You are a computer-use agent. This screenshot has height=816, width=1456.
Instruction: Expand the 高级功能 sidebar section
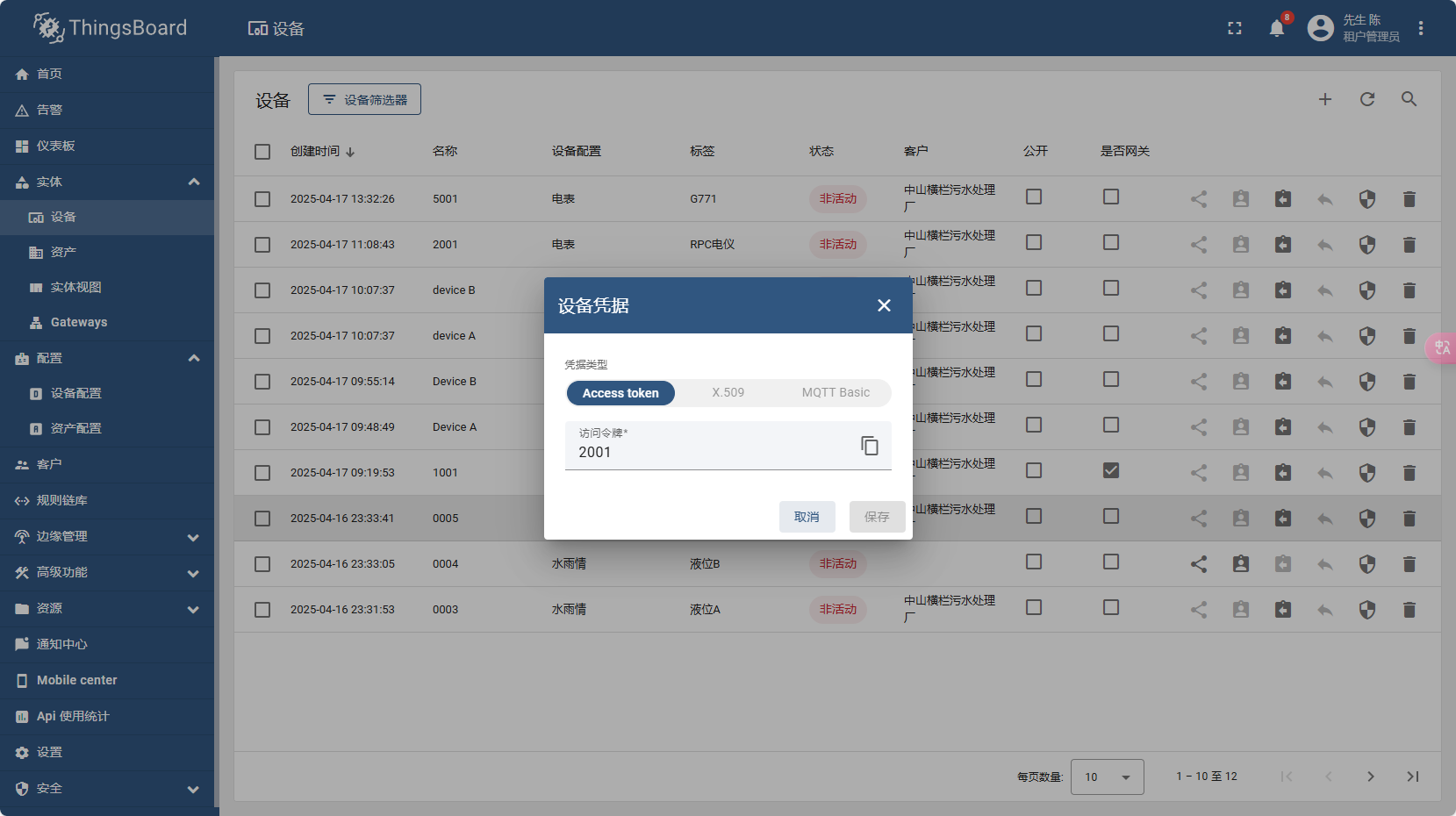pyautogui.click(x=193, y=573)
